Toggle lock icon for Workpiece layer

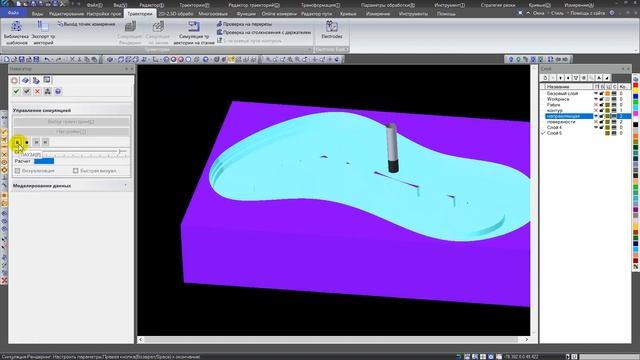(x=602, y=99)
